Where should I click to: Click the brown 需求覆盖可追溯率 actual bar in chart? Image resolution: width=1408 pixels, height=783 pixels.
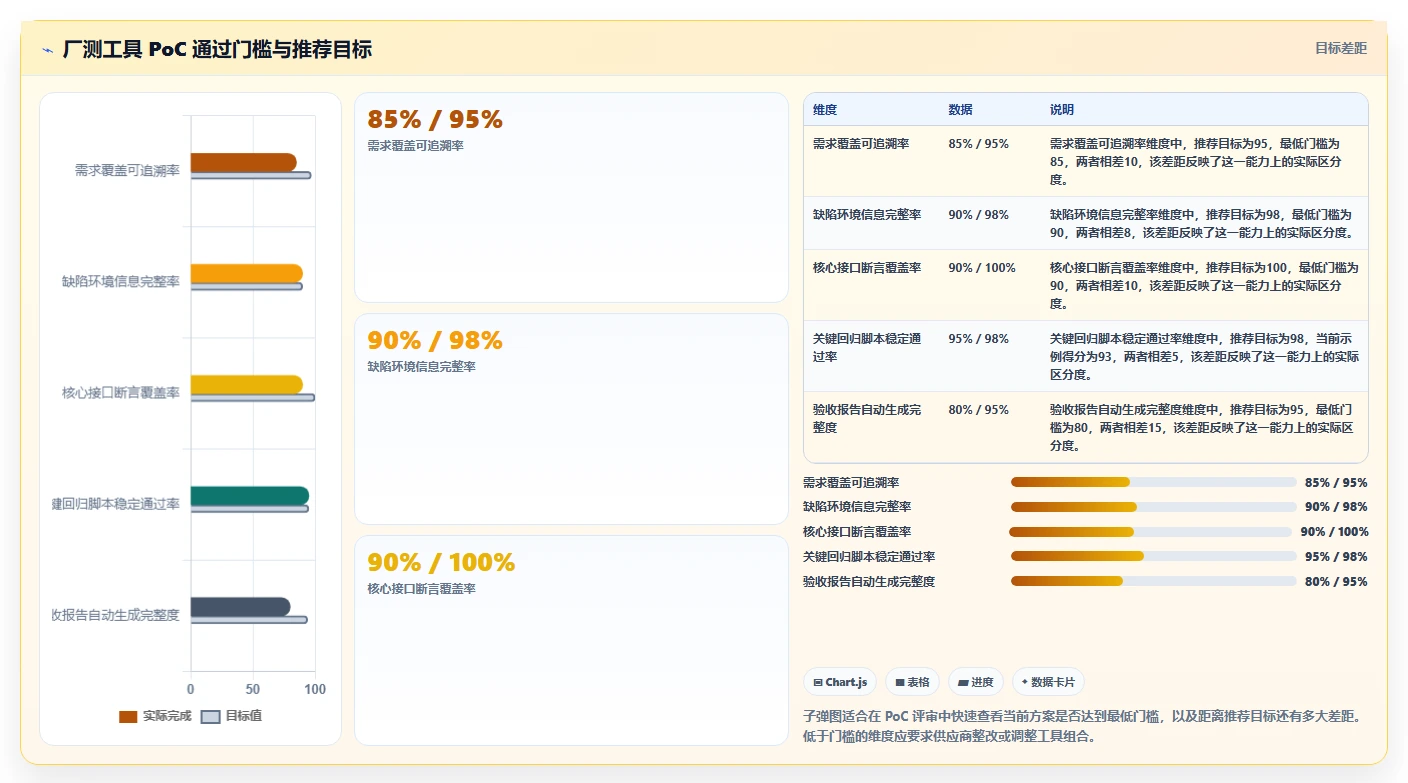point(244,162)
